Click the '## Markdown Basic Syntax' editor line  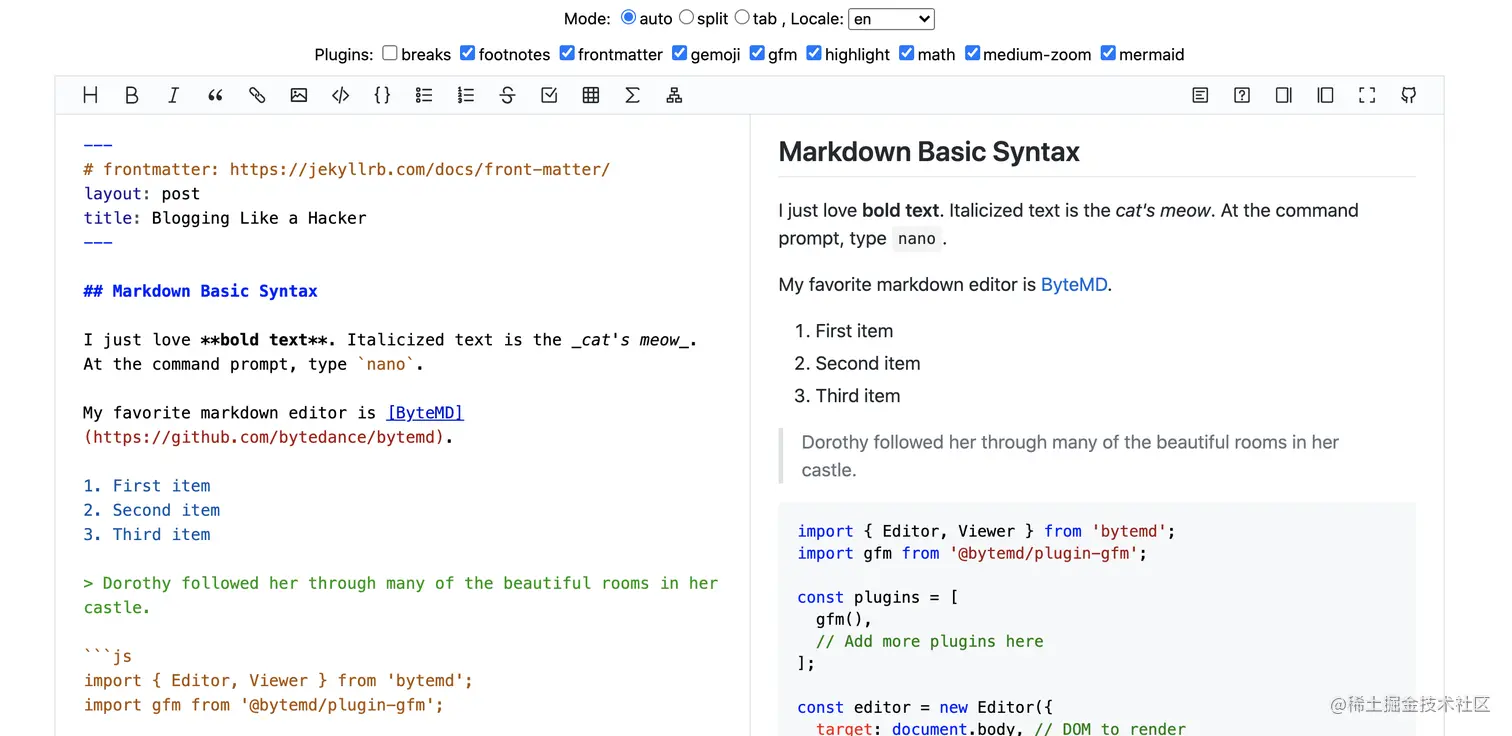coord(201,291)
